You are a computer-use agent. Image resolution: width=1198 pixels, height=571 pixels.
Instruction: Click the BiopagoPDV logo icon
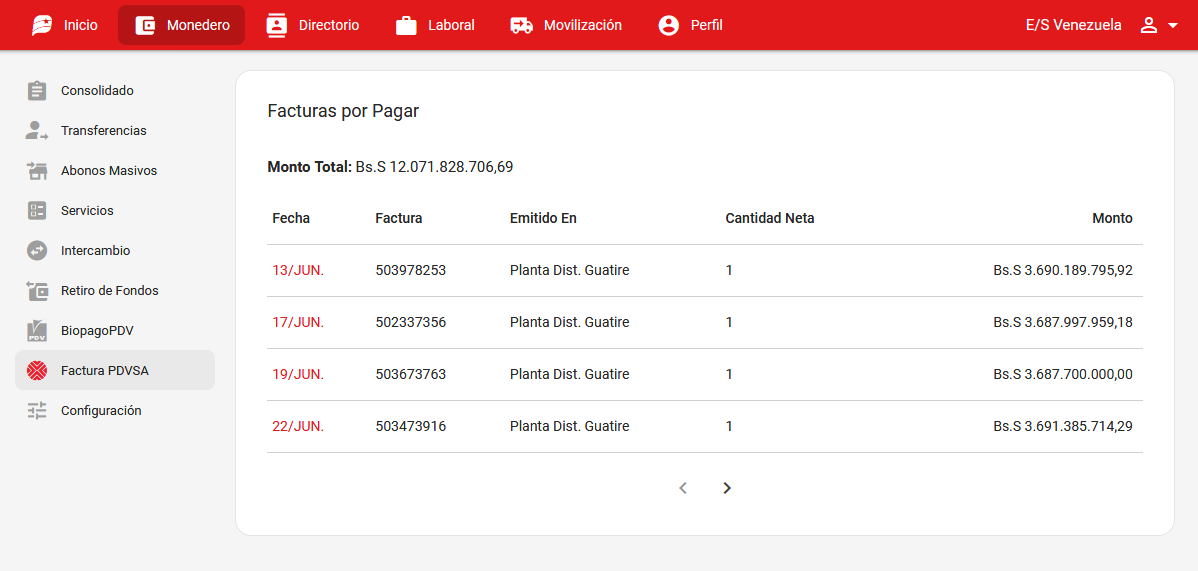tap(37, 330)
